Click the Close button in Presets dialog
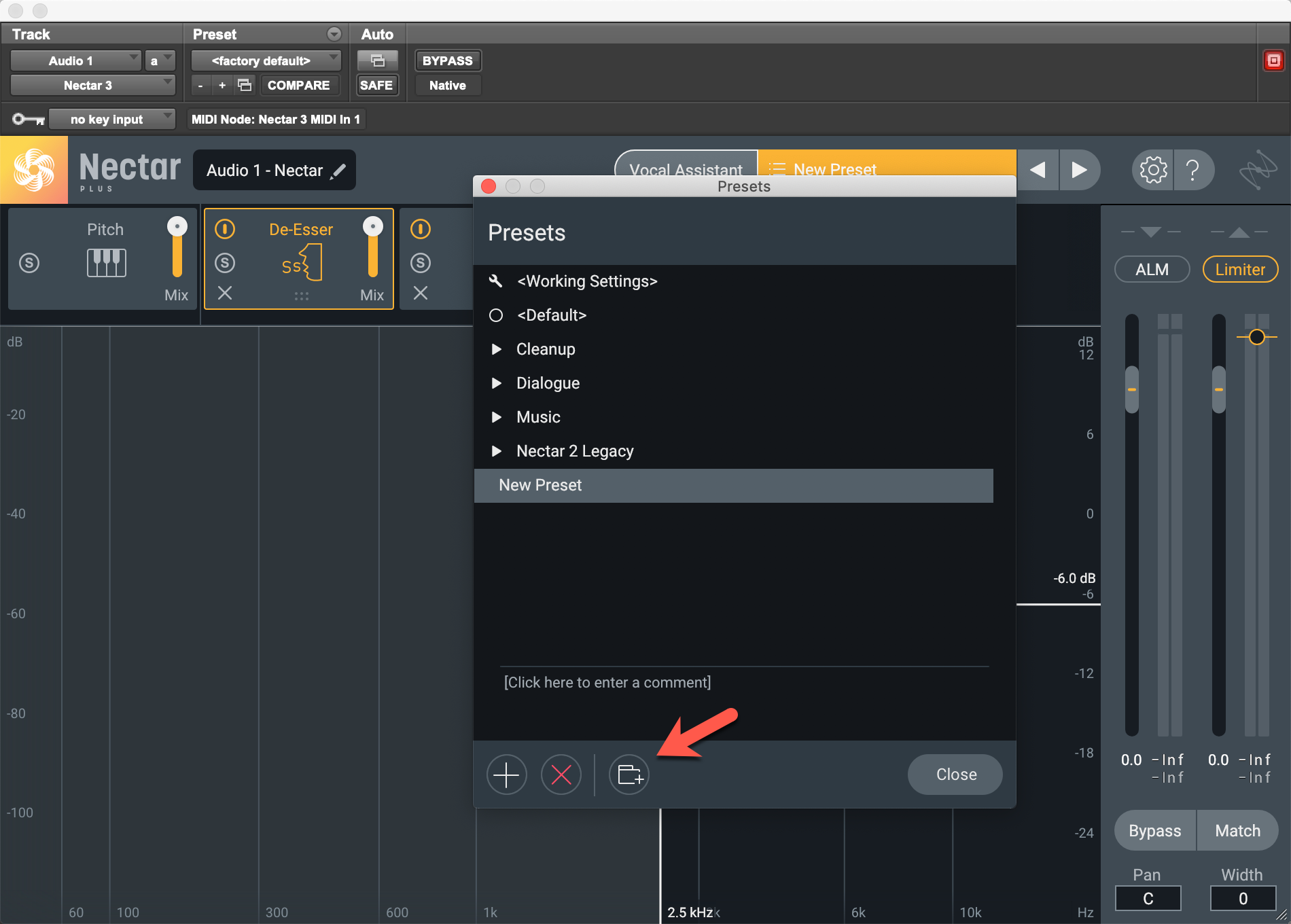 [x=955, y=775]
